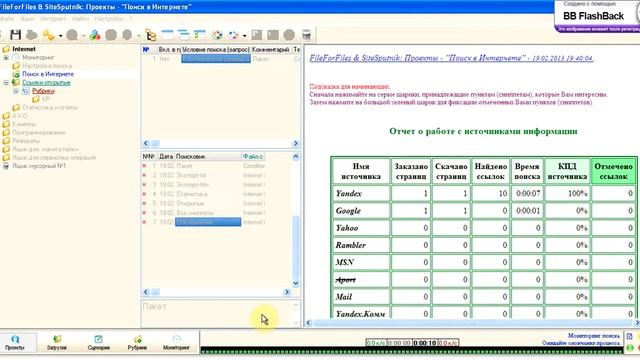The width and height of the screenshot is (640, 360).
Task: Select Ящик мусорный №1 trash box
Action: tap(39, 166)
